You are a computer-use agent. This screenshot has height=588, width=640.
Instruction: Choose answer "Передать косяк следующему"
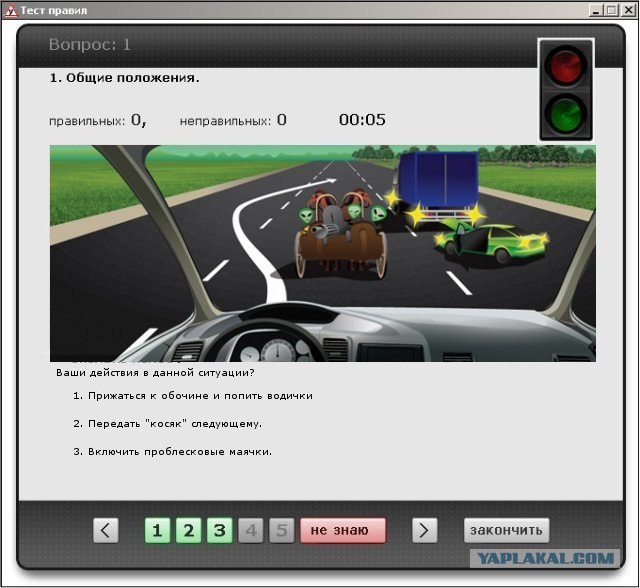point(167,423)
